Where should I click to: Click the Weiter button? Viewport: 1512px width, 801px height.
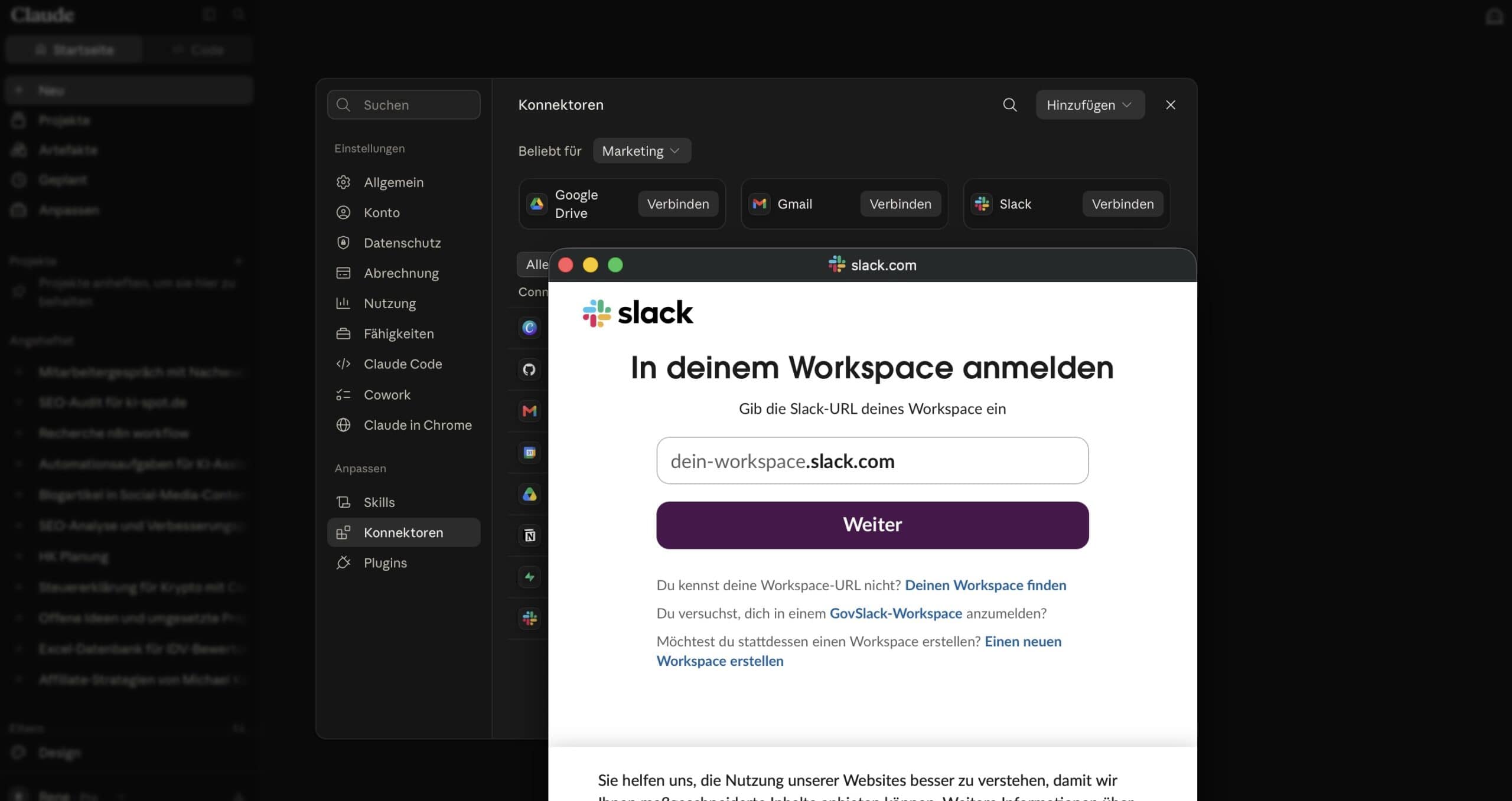point(872,525)
